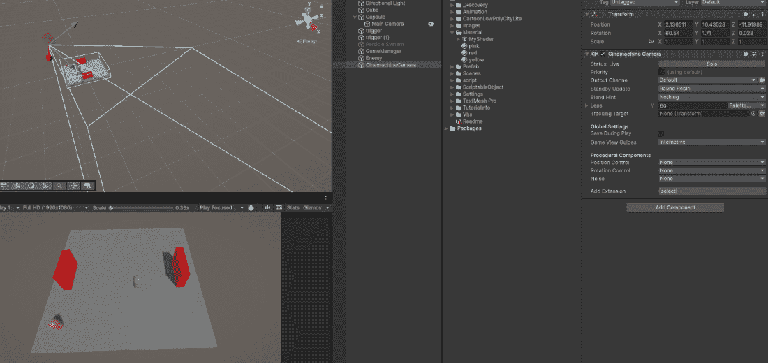
Task: Open the Cinemachine Camera more options menu
Action: pos(762,54)
